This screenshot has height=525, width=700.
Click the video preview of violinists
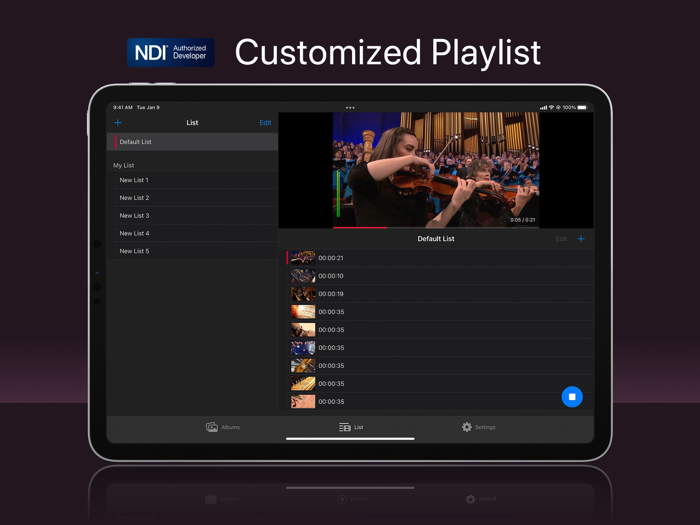436,170
